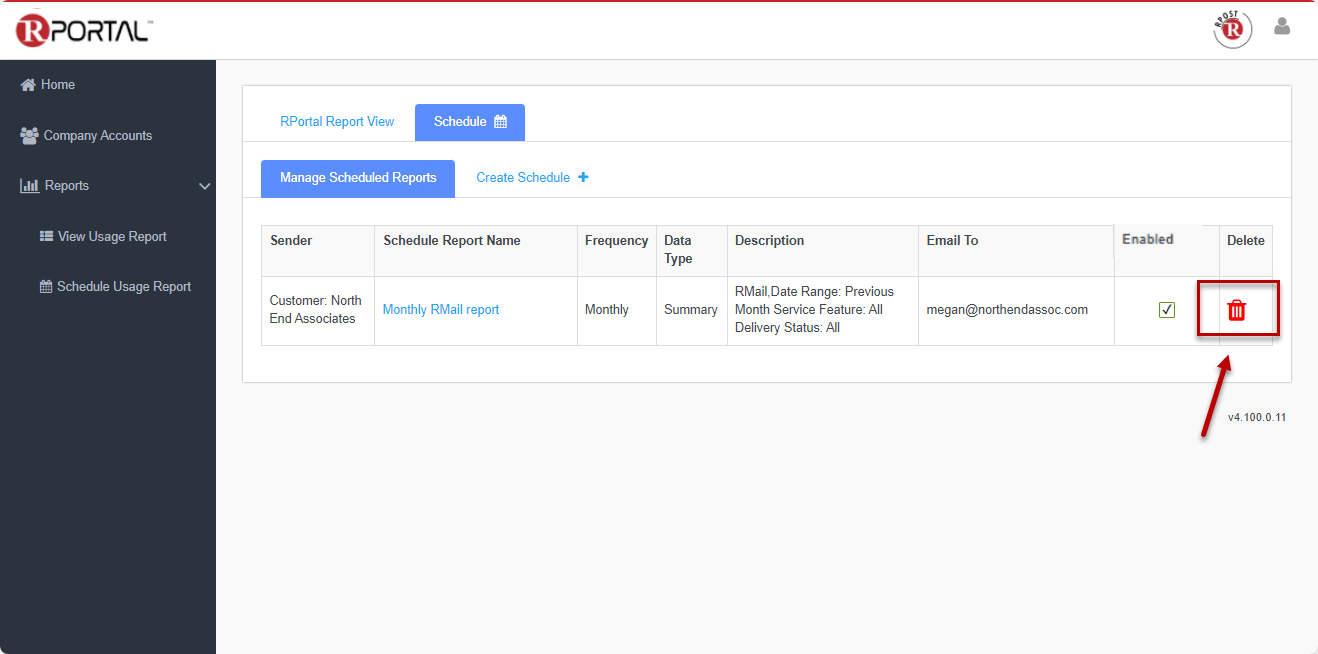
Task: Open the Create Schedule tab
Action: point(523,178)
